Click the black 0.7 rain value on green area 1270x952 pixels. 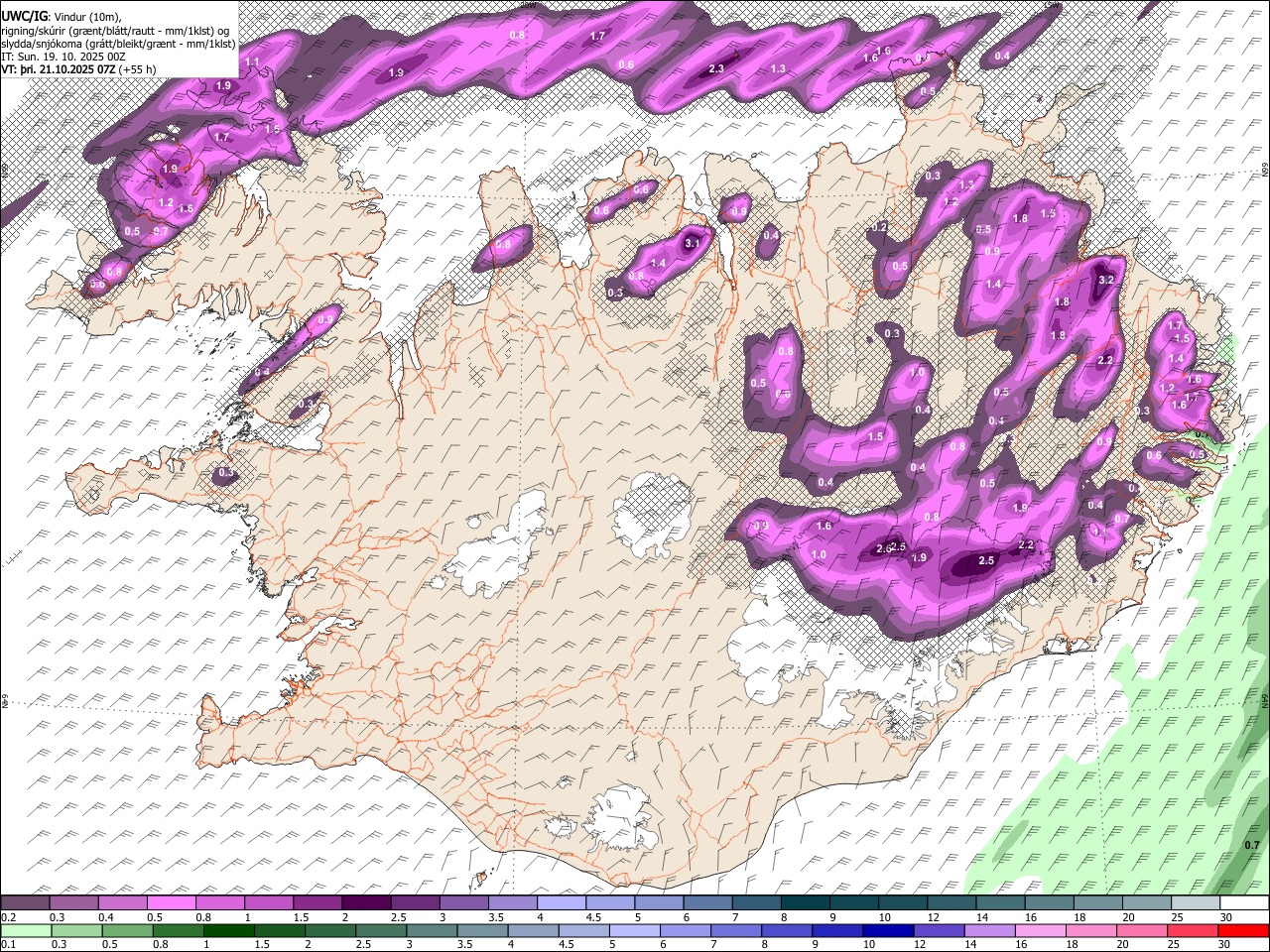point(1252,845)
